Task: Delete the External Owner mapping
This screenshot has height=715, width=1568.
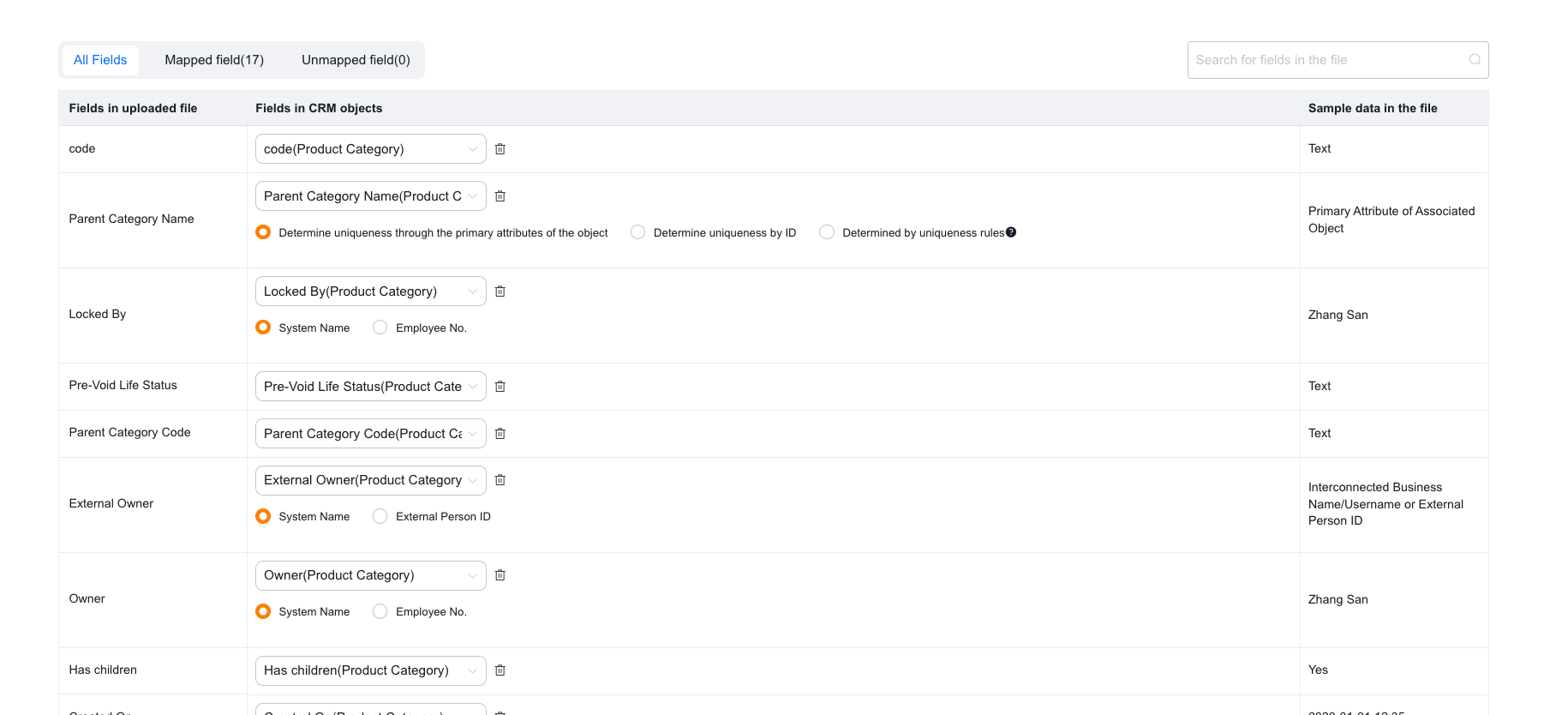Action: [500, 480]
